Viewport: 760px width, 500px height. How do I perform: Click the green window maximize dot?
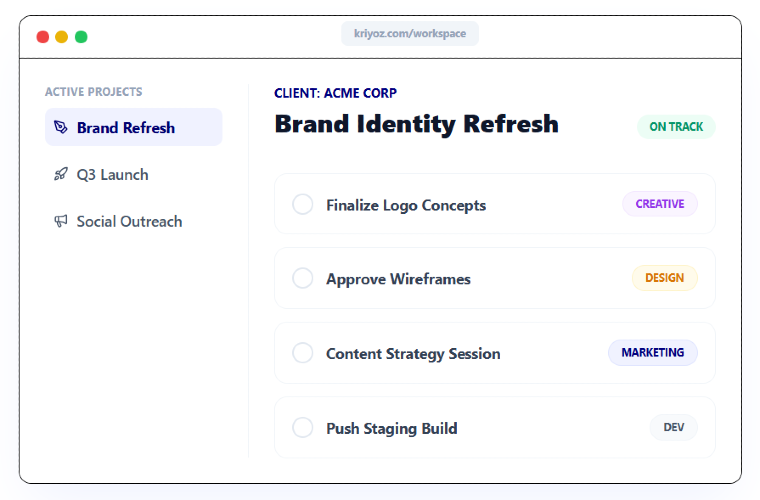click(81, 37)
